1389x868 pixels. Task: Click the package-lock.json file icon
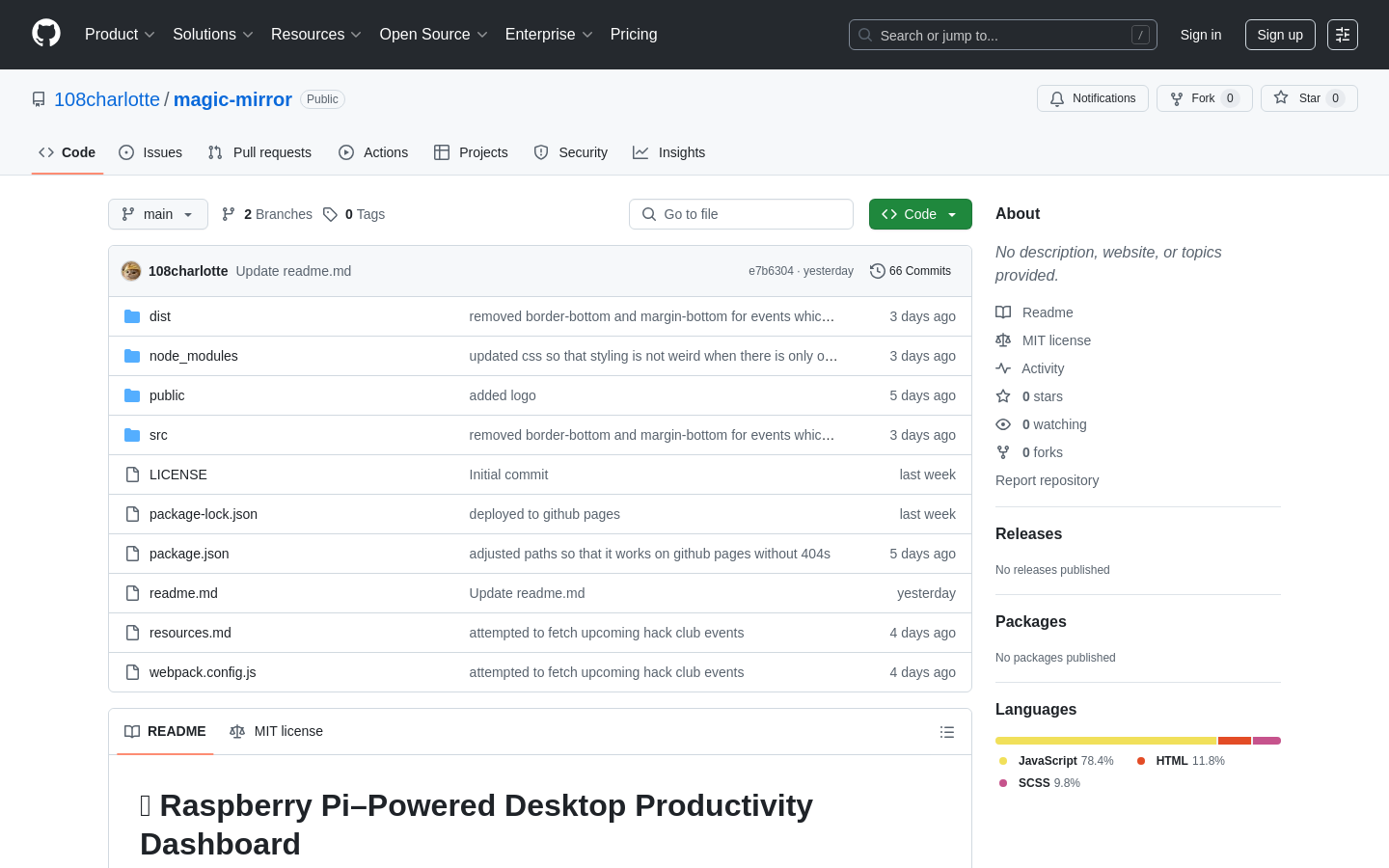point(132,514)
